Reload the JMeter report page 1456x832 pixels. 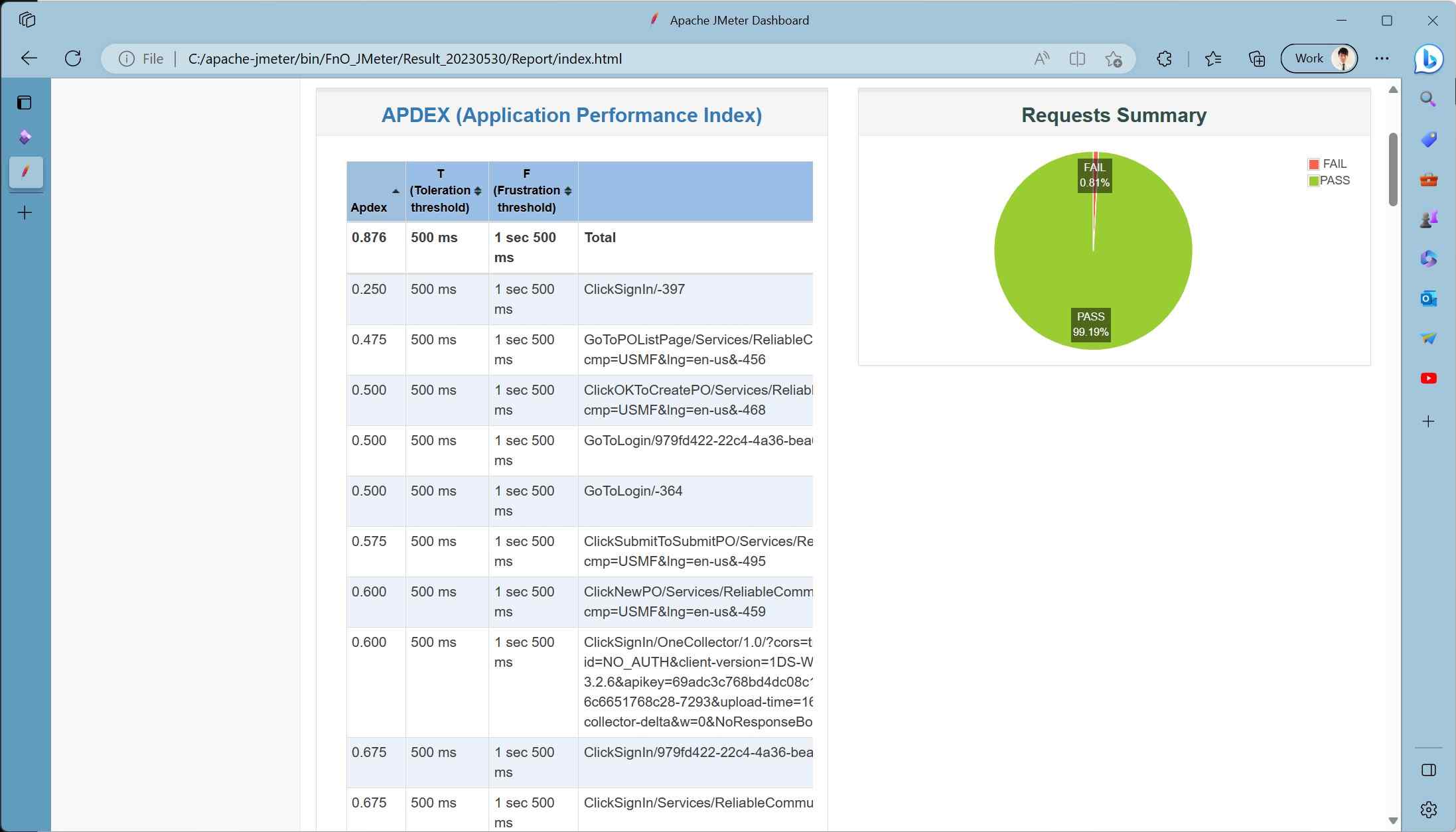click(73, 58)
